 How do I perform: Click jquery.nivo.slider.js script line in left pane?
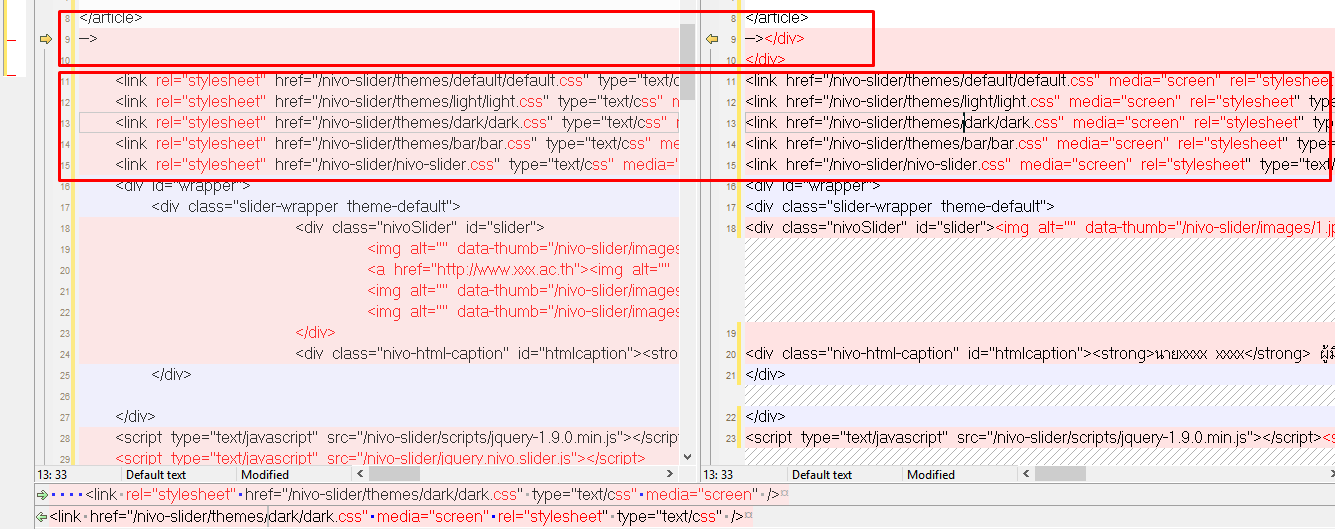(x=380, y=459)
